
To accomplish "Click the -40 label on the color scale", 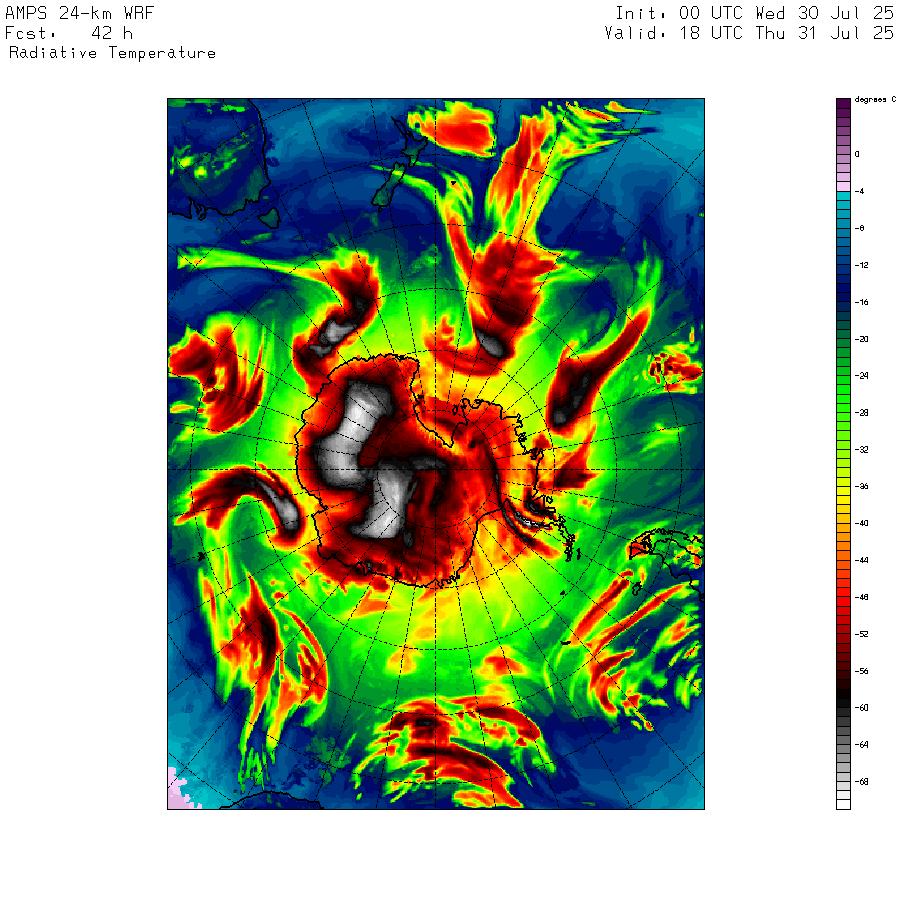I will click(862, 523).
